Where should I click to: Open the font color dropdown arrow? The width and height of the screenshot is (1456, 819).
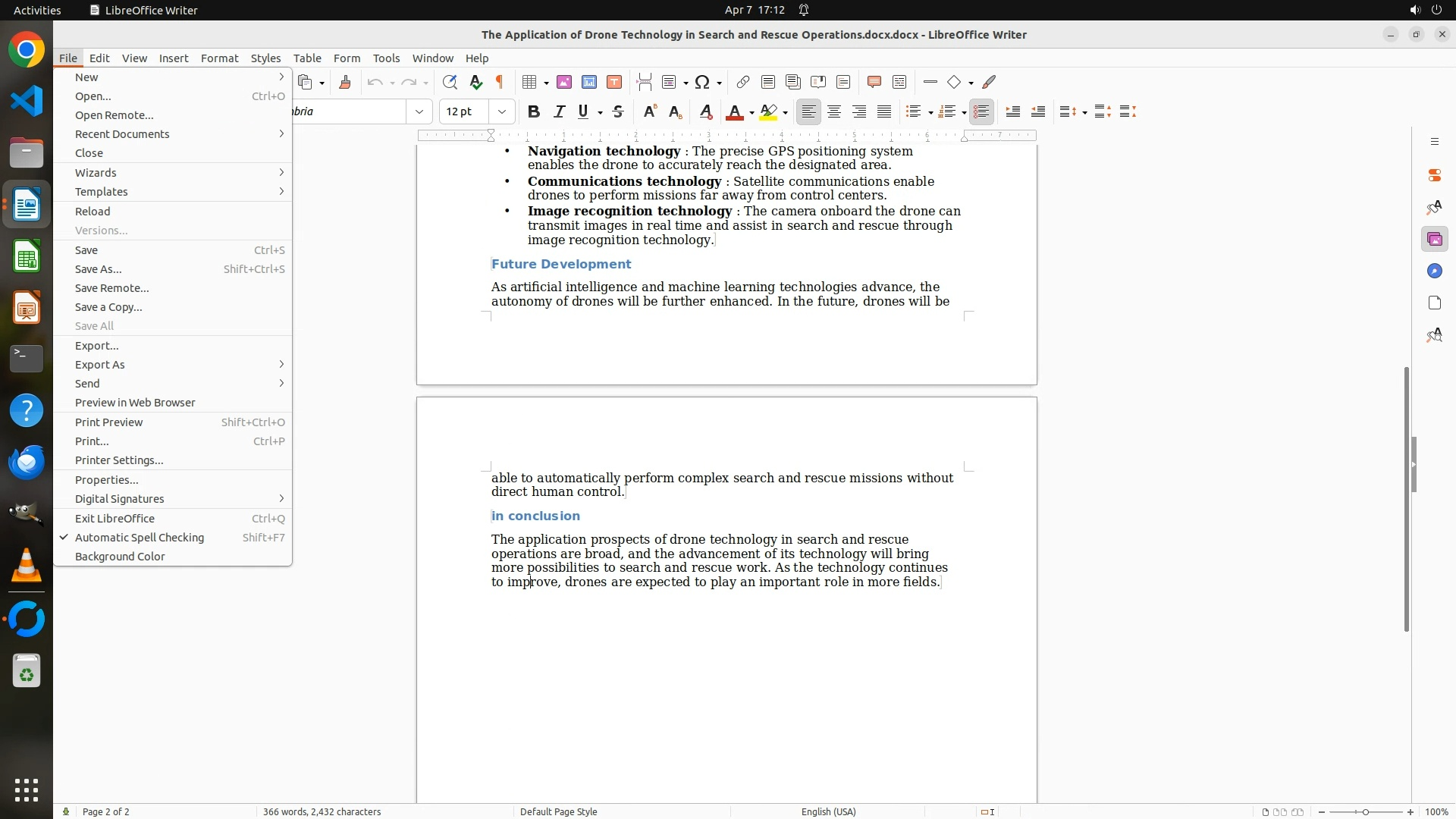tap(752, 112)
